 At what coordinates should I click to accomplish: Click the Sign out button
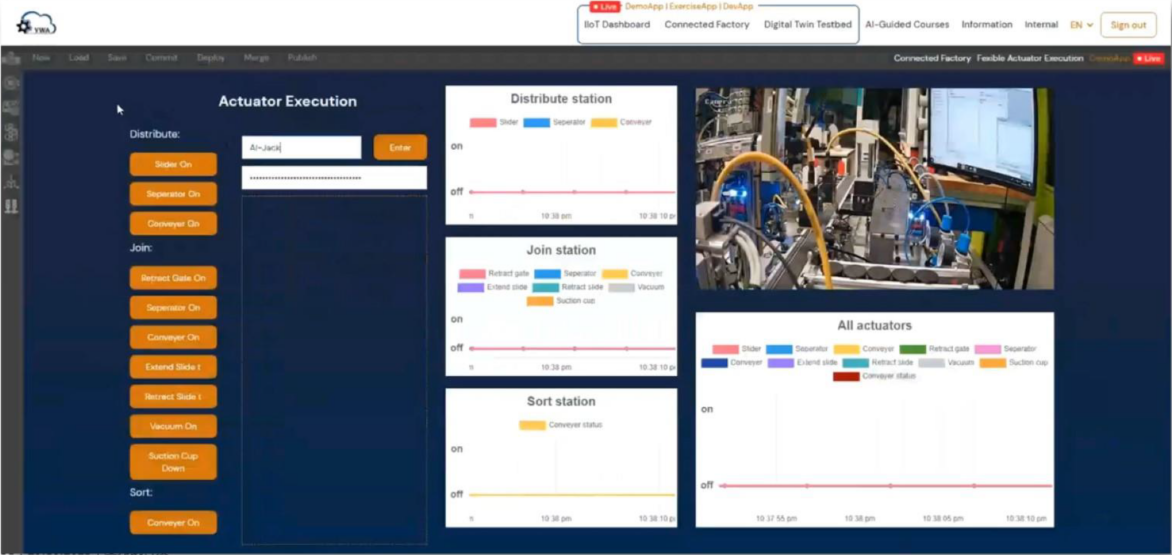(1128, 25)
